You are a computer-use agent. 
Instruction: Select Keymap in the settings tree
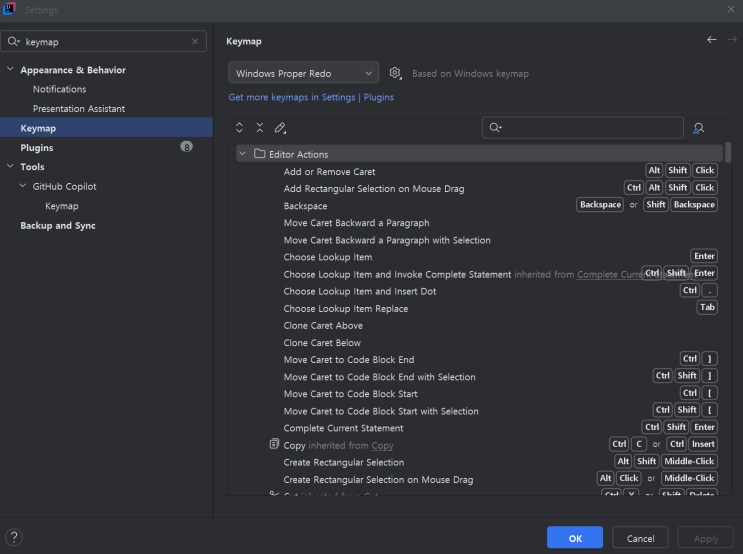click(x=106, y=128)
